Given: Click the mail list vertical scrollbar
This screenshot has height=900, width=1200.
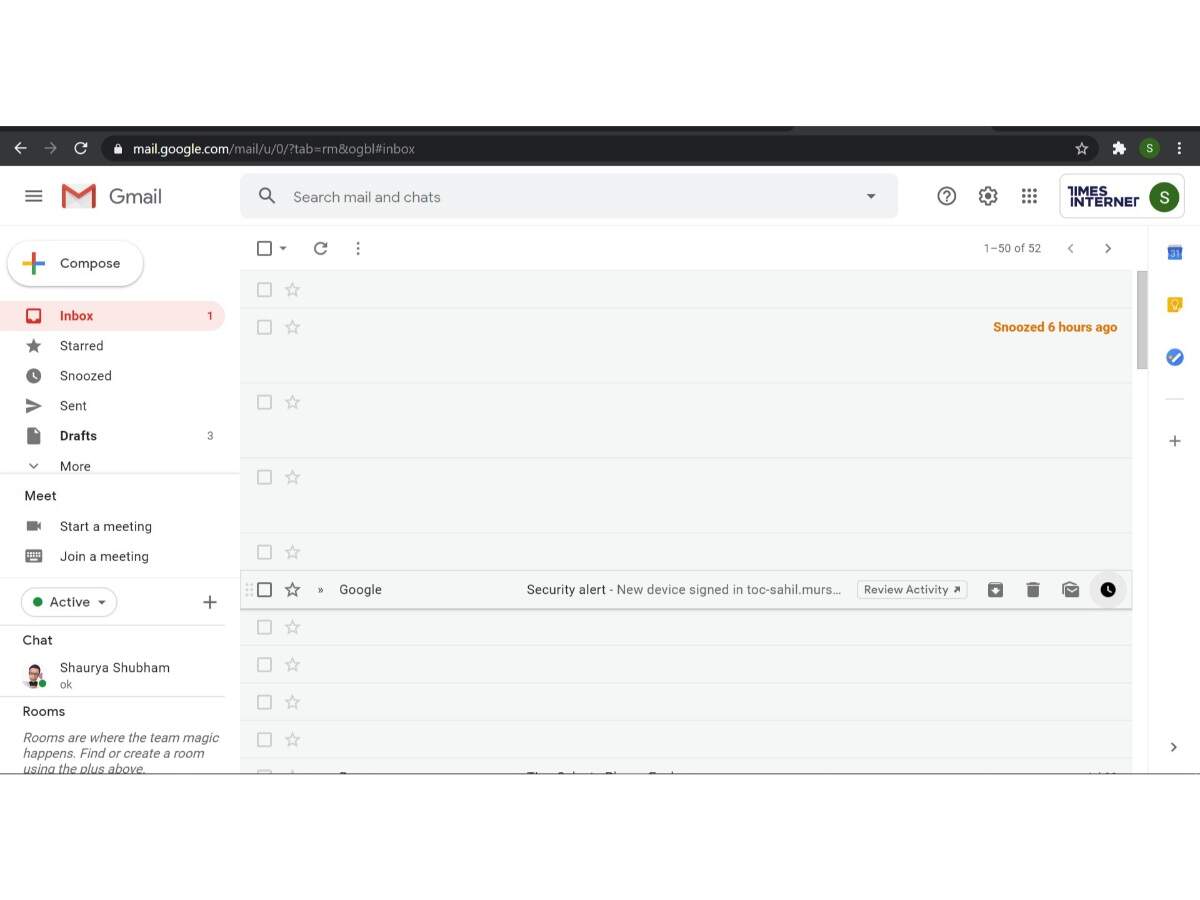Looking at the screenshot, I should click(1142, 320).
